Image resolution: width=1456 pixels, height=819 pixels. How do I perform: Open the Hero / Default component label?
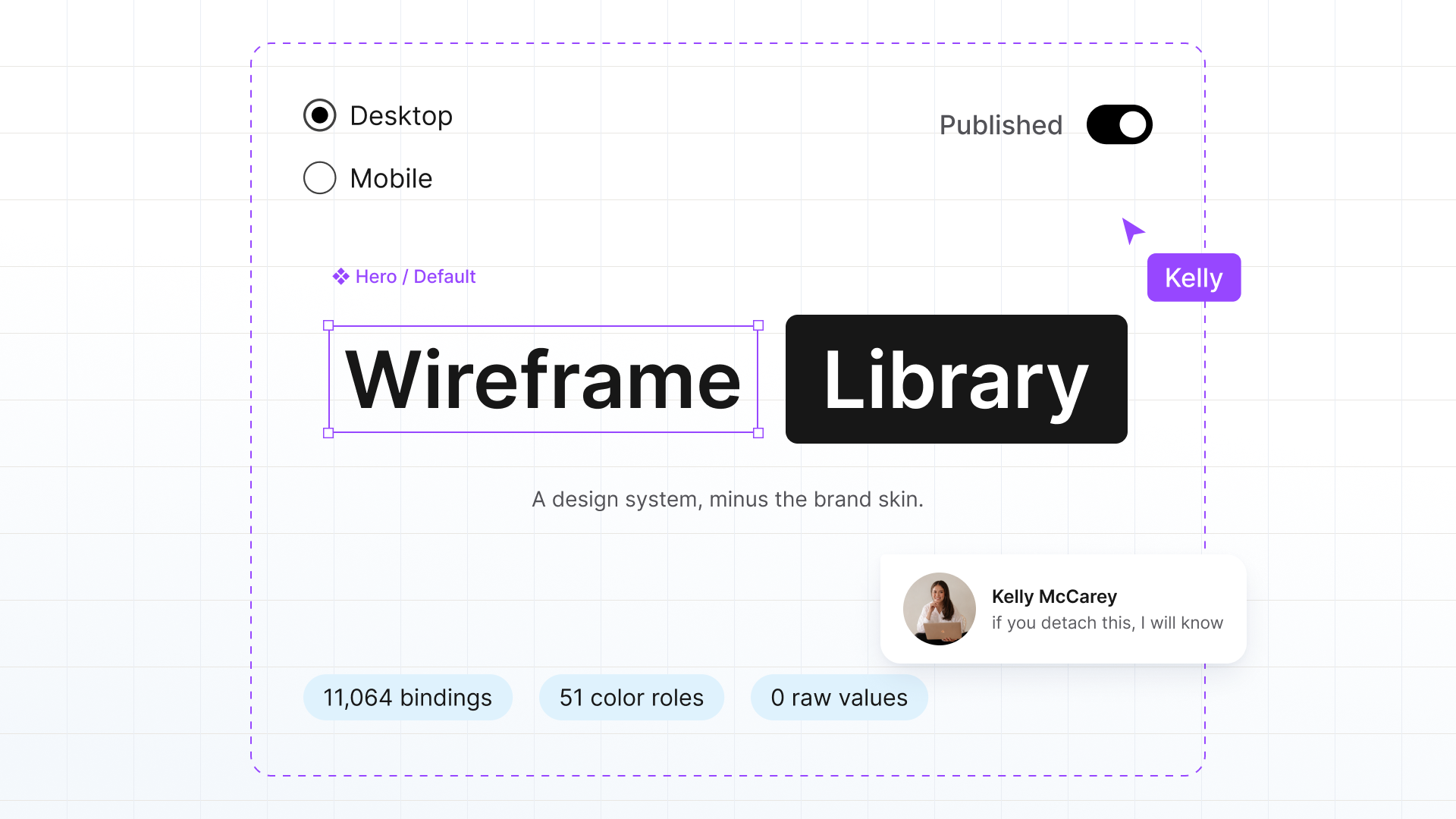pyautogui.click(x=416, y=277)
